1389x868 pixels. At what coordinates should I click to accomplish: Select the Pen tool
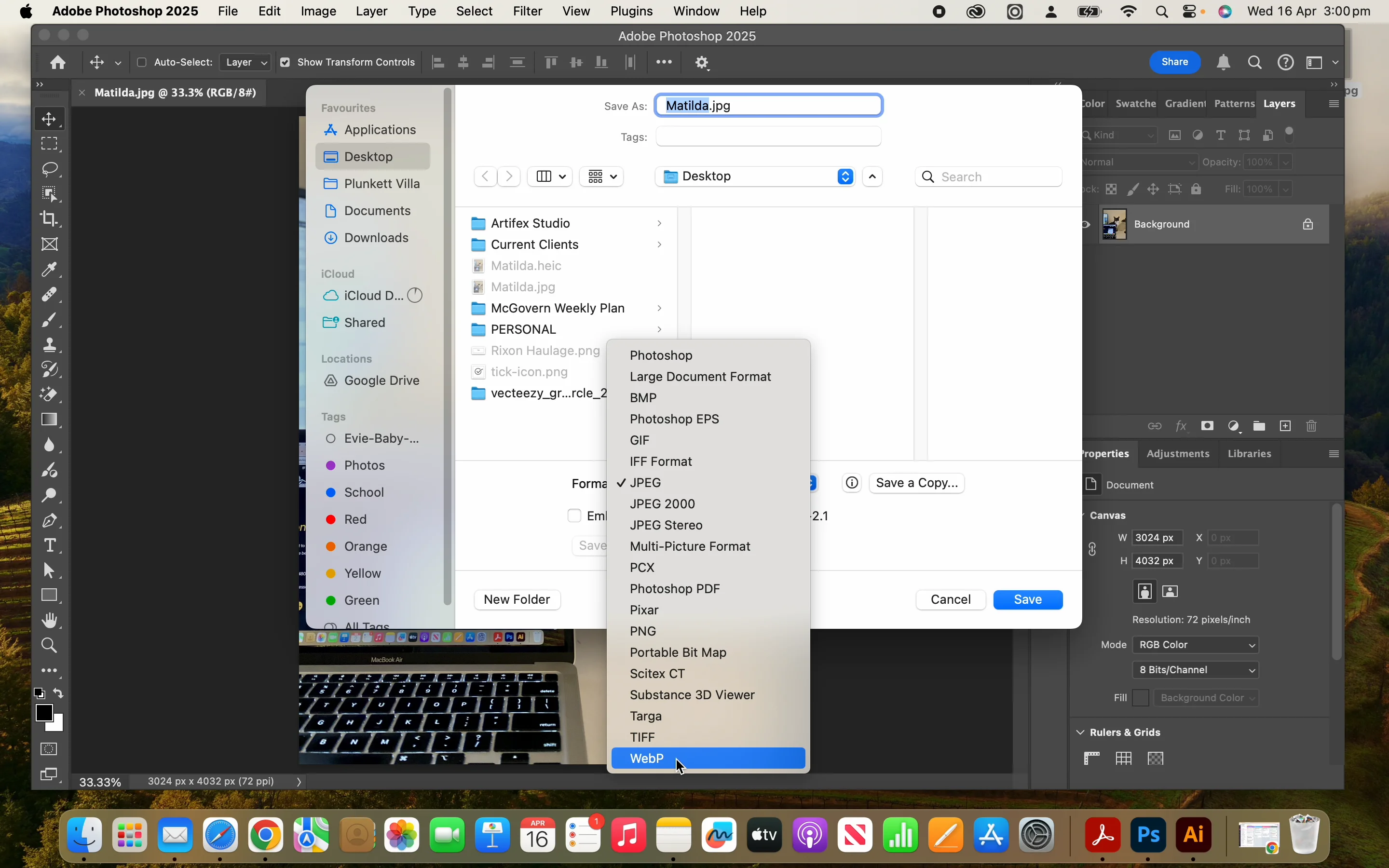[x=49, y=521]
